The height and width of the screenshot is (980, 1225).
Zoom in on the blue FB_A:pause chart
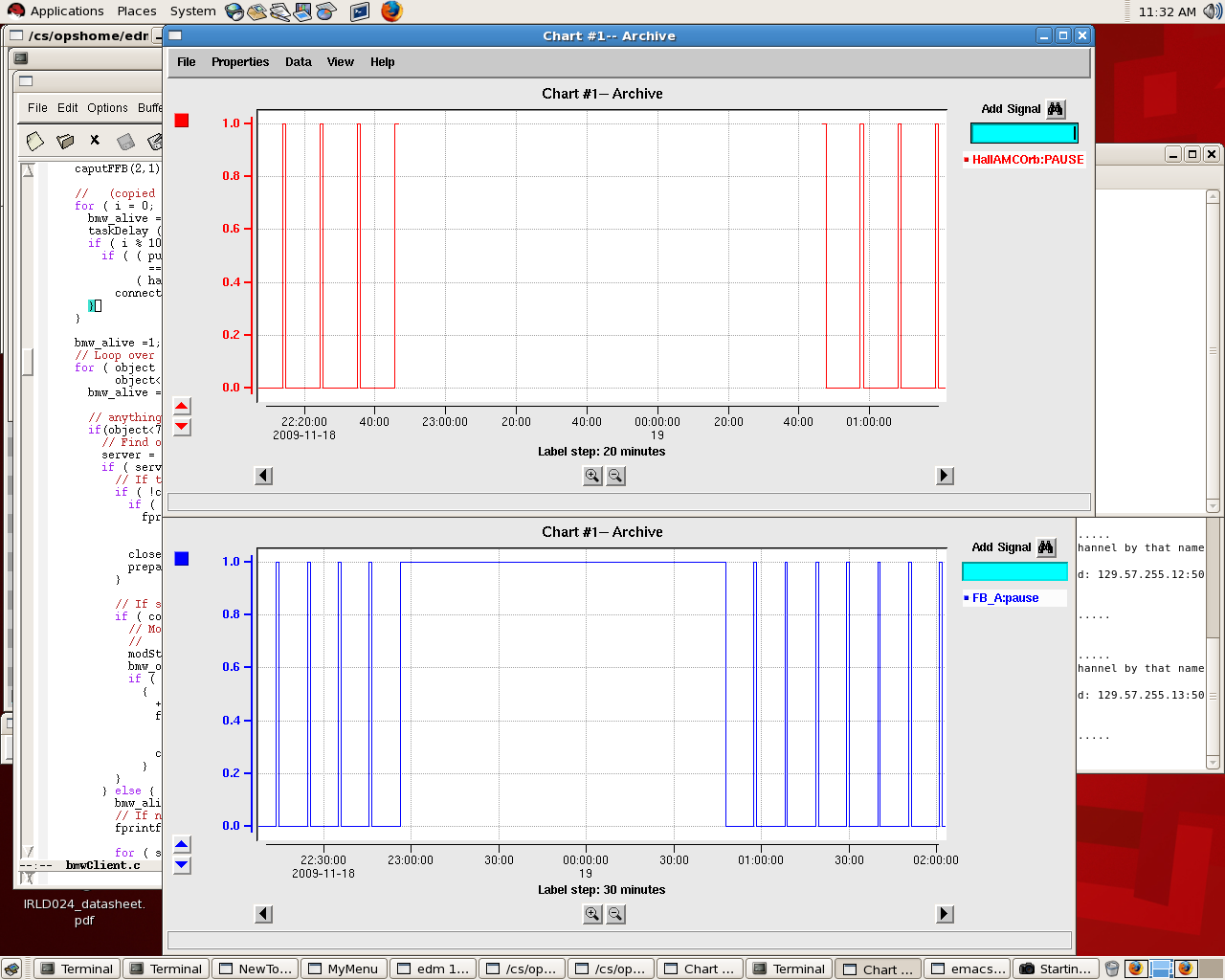592,914
